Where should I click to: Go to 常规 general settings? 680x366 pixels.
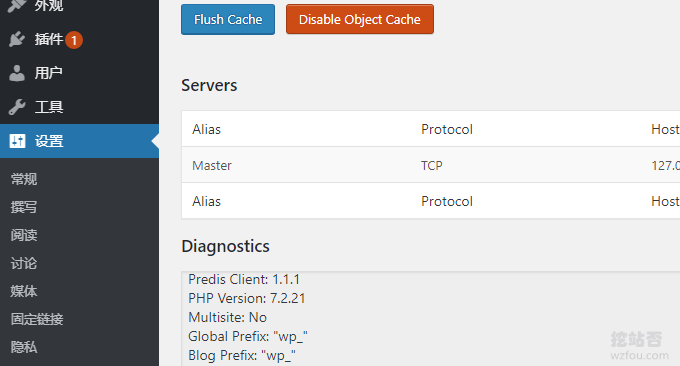(x=24, y=179)
